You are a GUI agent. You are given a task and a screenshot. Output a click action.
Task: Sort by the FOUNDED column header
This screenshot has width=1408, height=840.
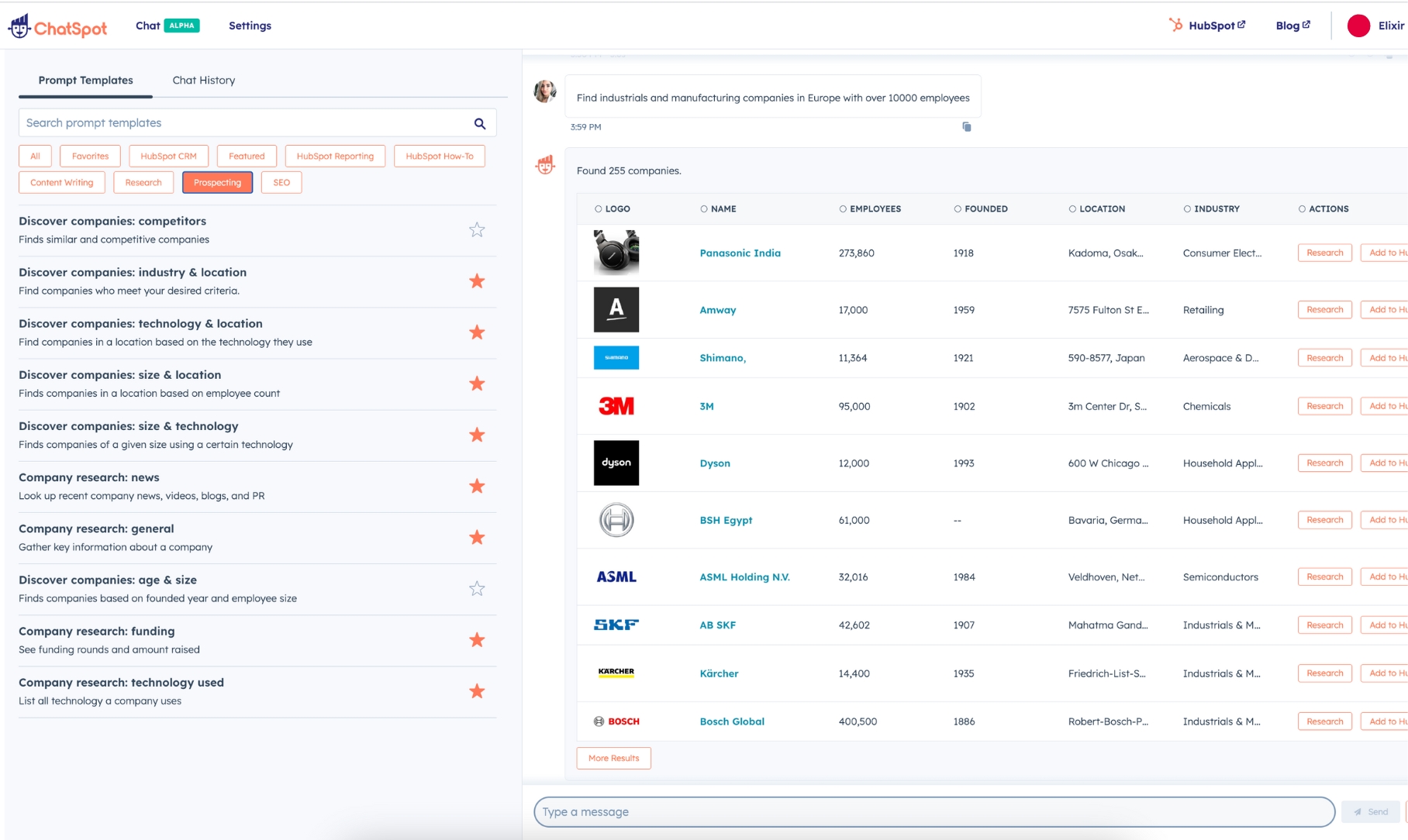[981, 209]
